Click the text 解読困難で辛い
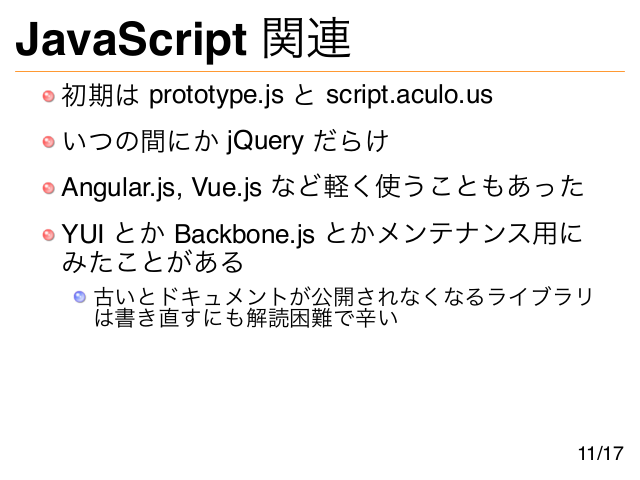Viewport: 640px width, 480px height. 322,318
